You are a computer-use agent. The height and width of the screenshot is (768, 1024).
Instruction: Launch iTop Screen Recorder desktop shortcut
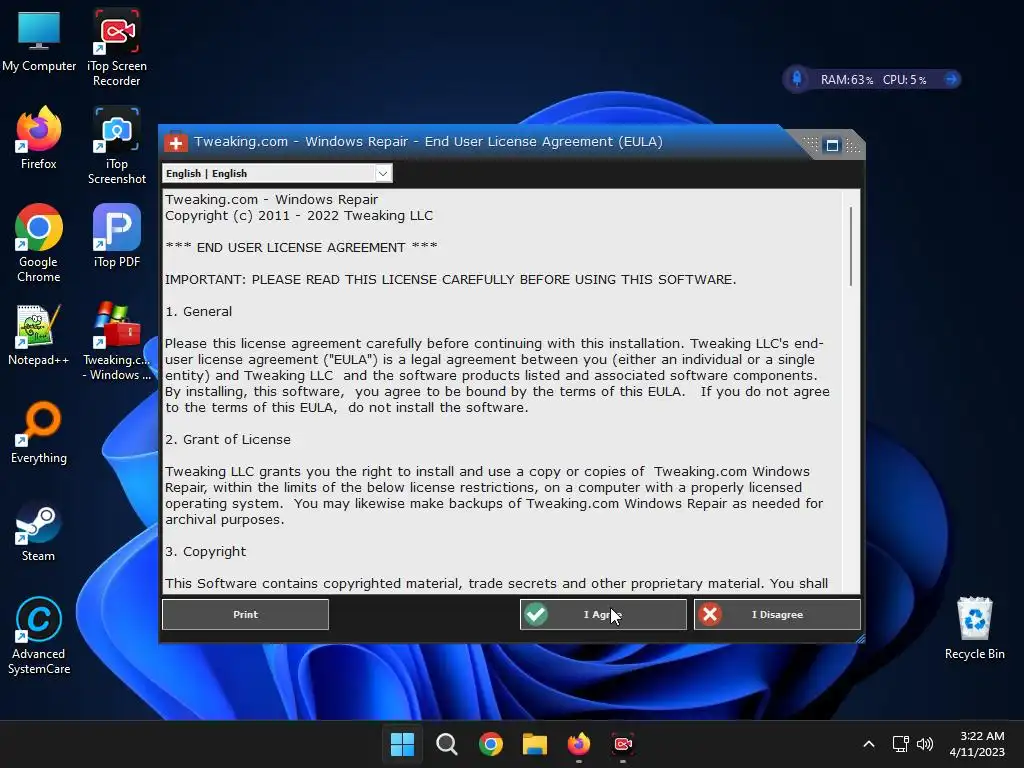click(x=116, y=47)
